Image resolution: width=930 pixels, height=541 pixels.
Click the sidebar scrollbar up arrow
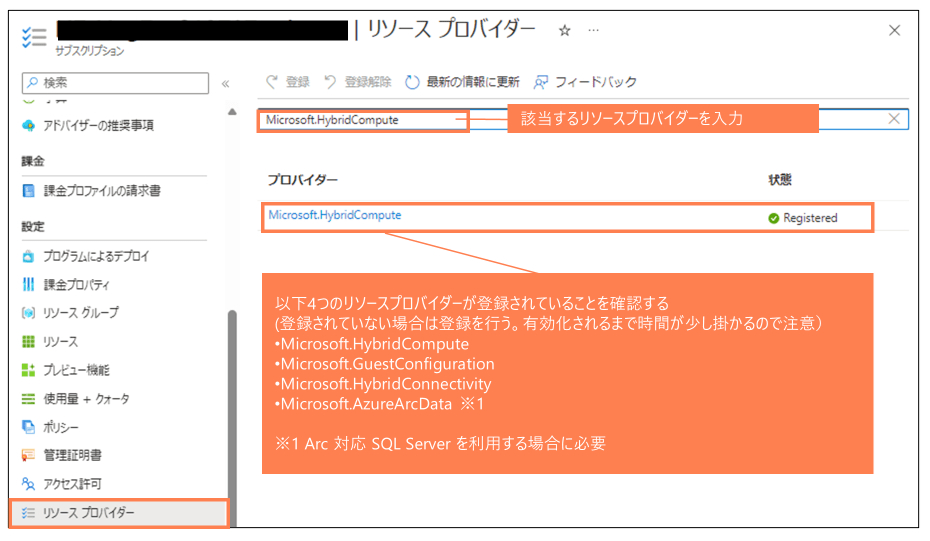coord(232,112)
